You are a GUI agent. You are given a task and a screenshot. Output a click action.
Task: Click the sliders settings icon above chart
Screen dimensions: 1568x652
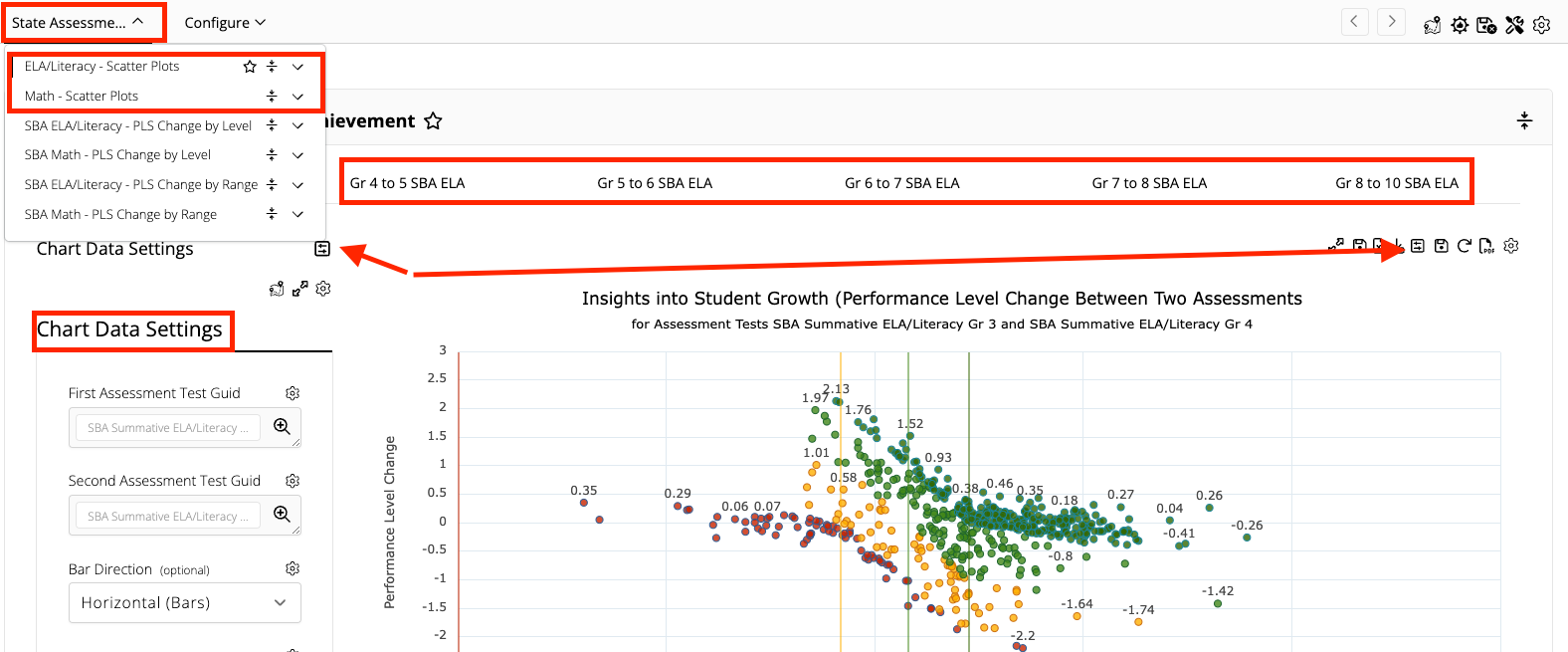click(x=1418, y=246)
